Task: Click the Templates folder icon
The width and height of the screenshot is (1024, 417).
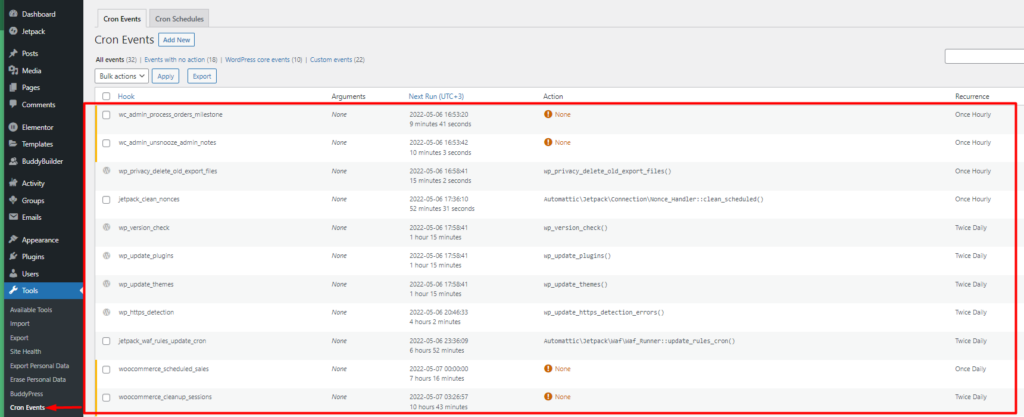Action: [12, 144]
